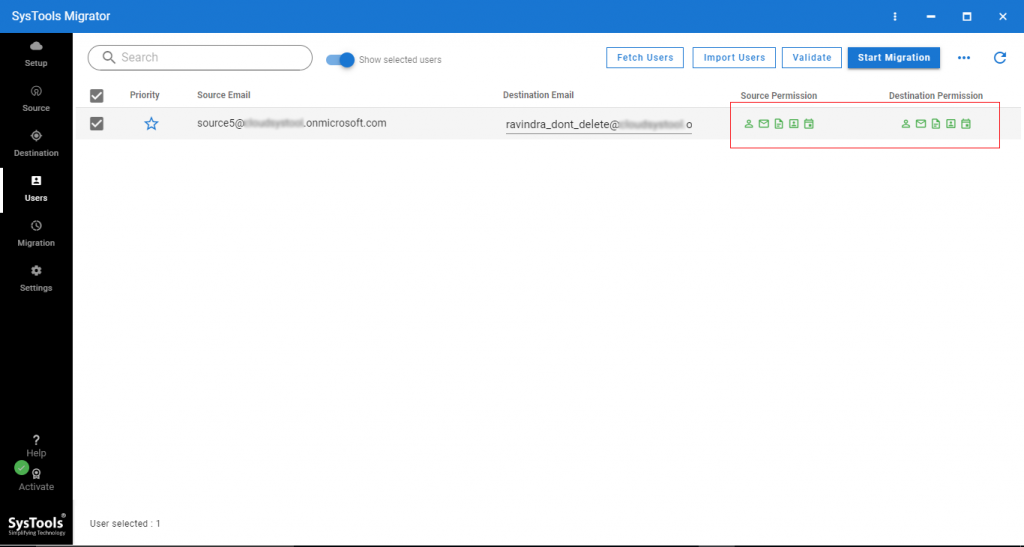Viewport: 1024px width, 547px height.
Task: Click the magnifier icon in search box
Action: click(x=108, y=57)
